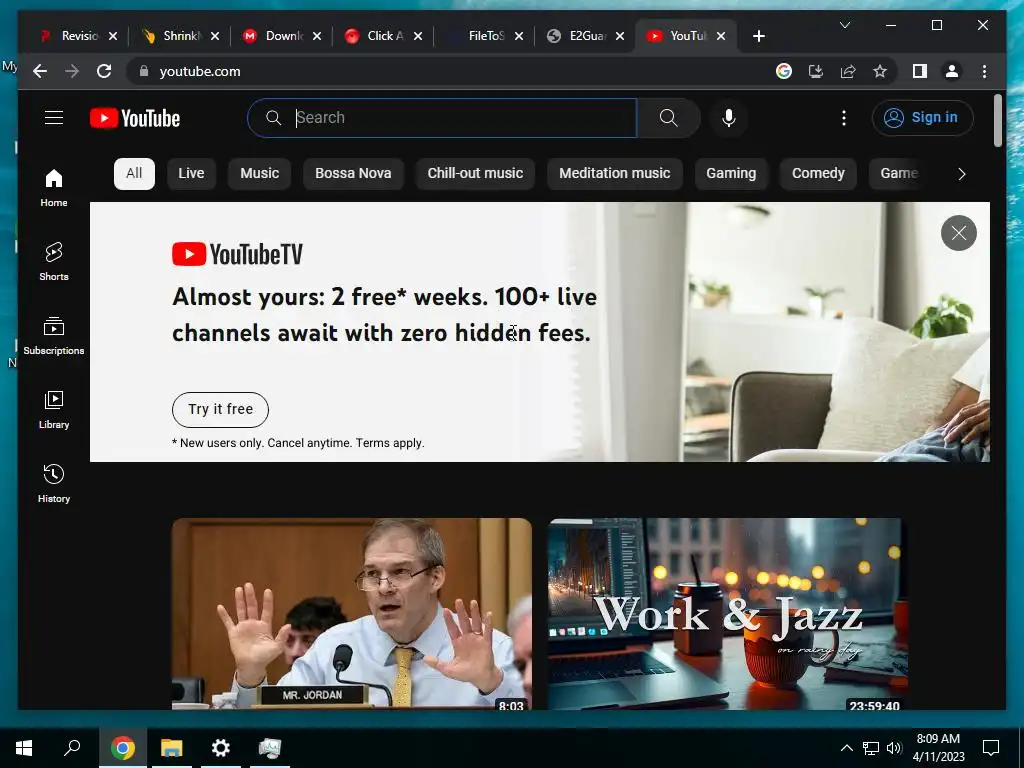Click the YouTube logo

(135, 118)
